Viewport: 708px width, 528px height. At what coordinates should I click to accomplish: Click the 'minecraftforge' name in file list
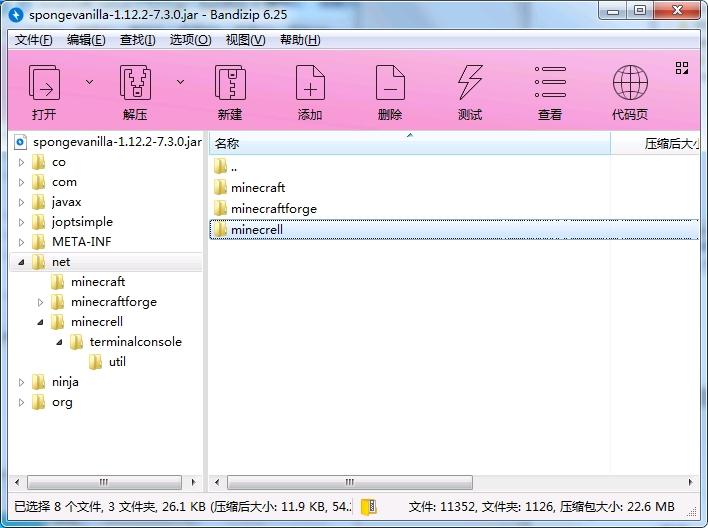274,209
